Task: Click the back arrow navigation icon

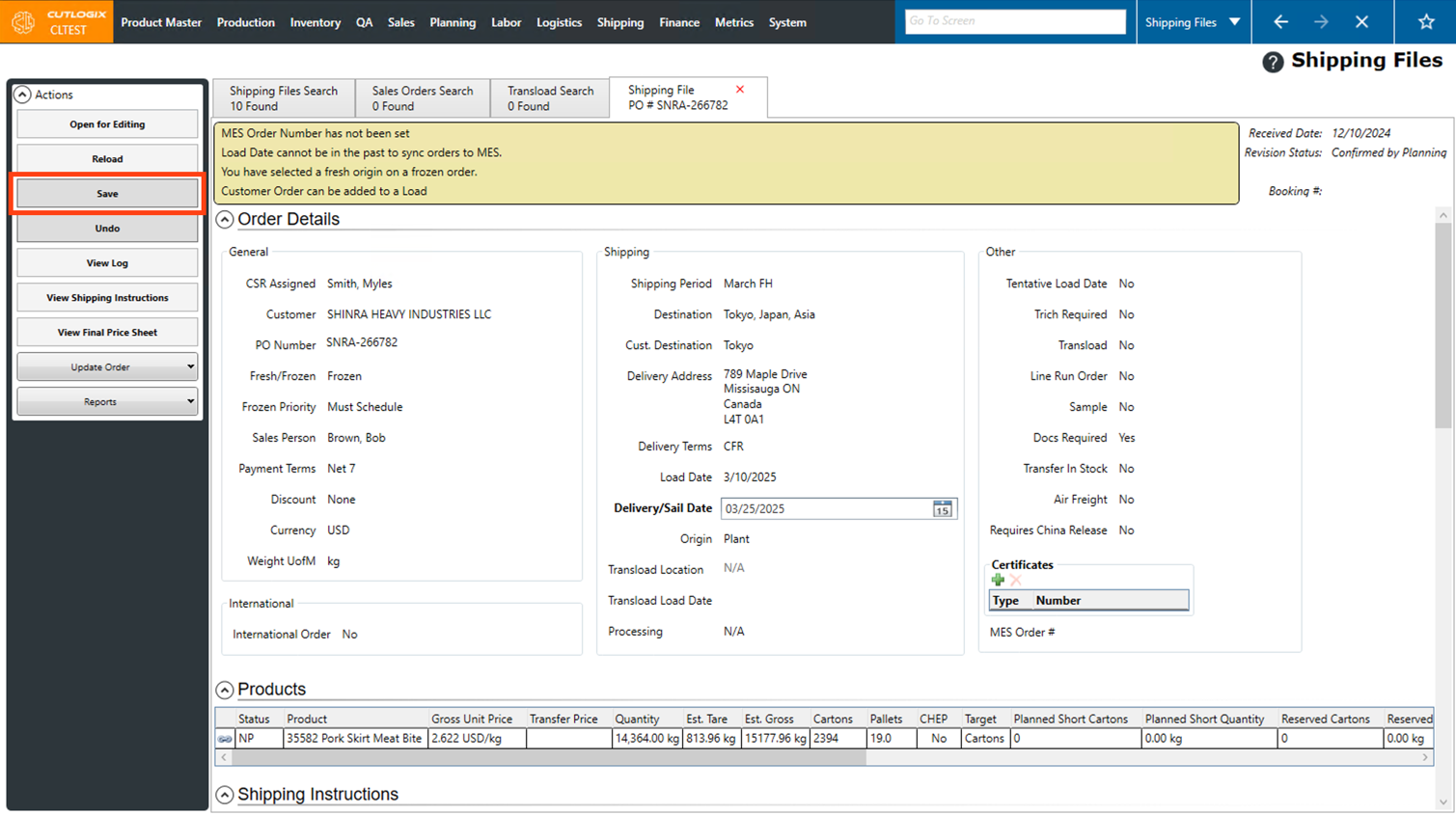Action: (1280, 21)
